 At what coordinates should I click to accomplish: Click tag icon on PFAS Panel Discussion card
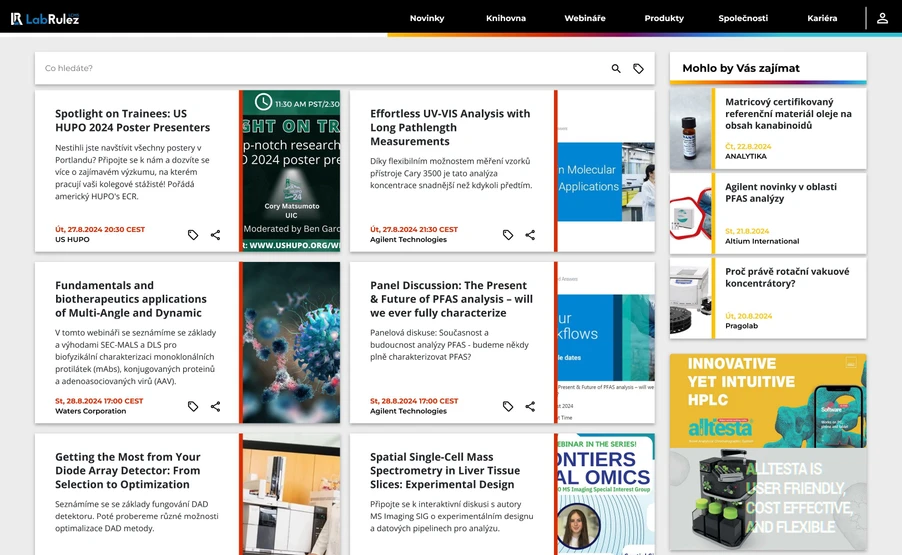[x=507, y=406]
